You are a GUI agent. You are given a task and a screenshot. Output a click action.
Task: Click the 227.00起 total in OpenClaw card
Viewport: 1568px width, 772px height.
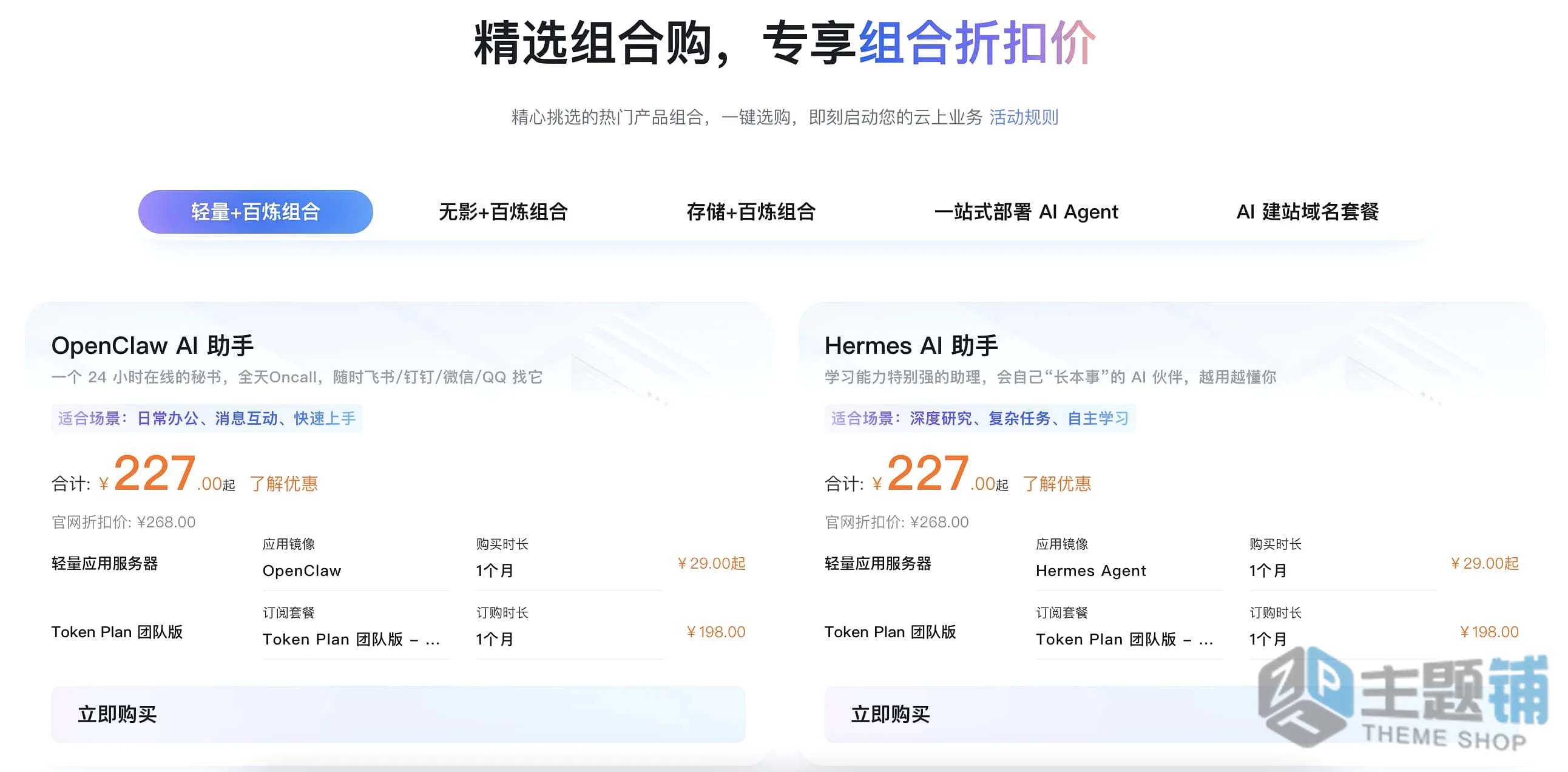167,473
